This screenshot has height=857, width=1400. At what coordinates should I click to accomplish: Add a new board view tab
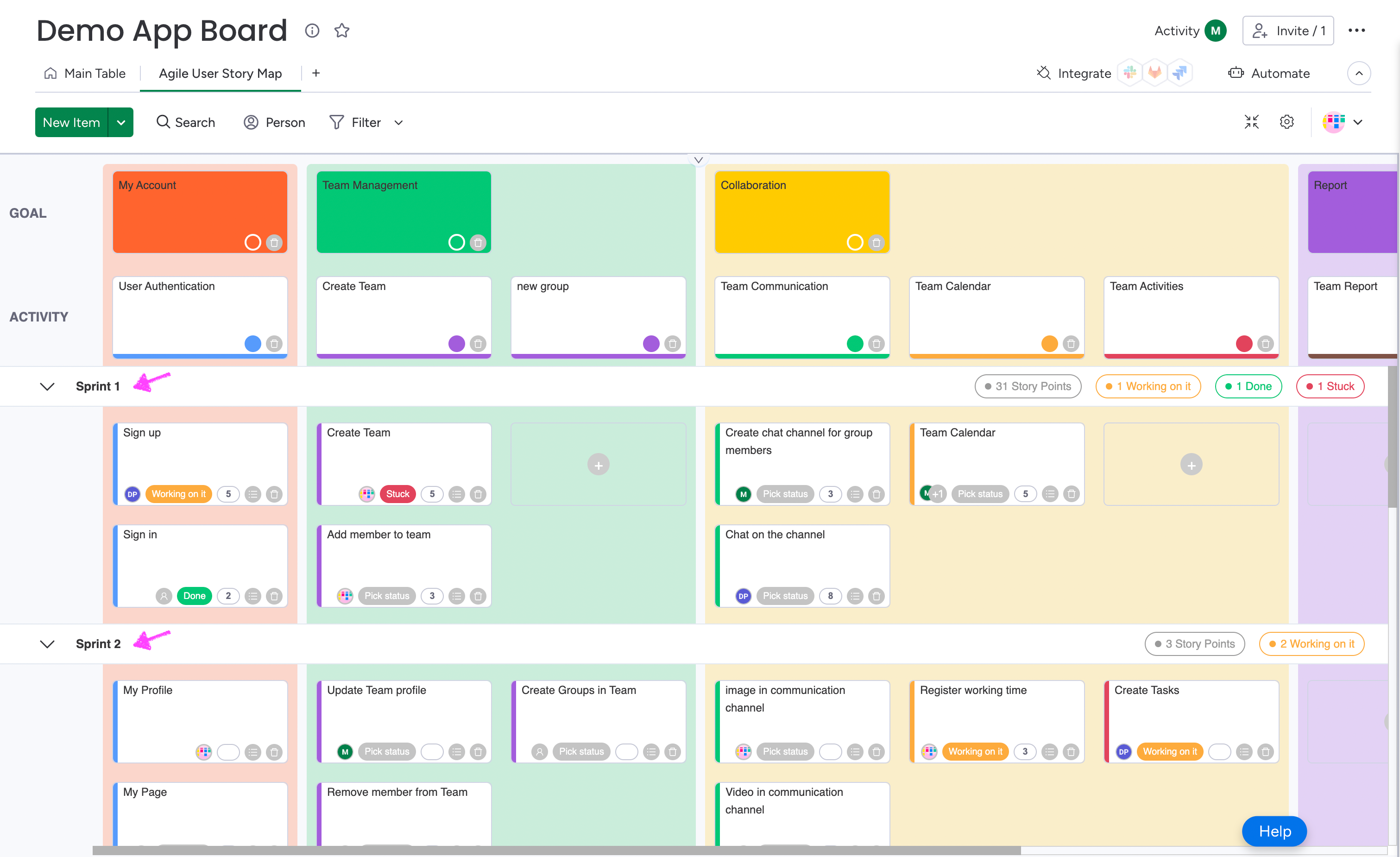tap(316, 73)
